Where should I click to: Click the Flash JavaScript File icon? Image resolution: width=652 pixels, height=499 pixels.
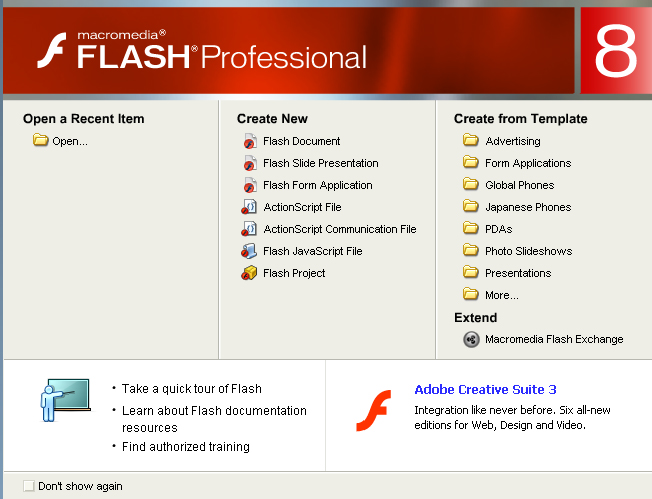[249, 251]
